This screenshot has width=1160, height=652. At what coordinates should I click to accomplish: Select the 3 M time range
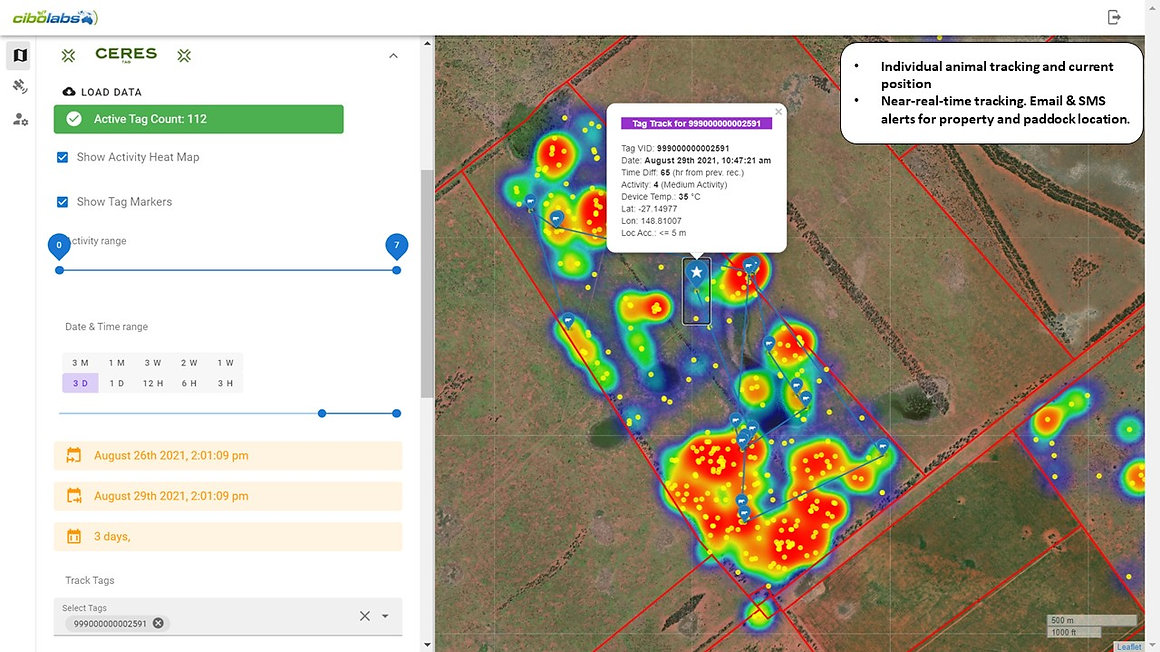point(81,363)
